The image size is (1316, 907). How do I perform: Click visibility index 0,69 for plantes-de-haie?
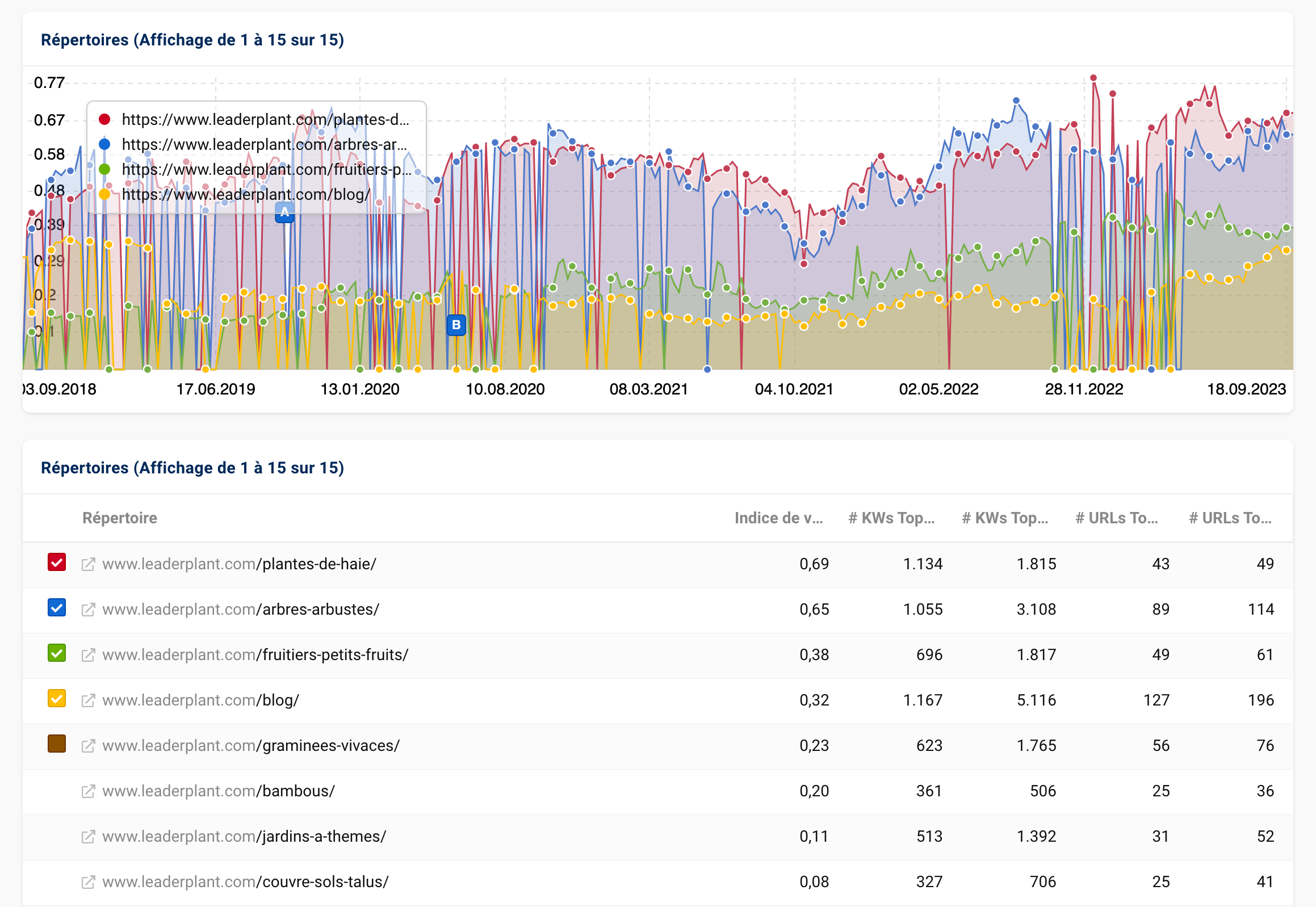click(x=814, y=564)
